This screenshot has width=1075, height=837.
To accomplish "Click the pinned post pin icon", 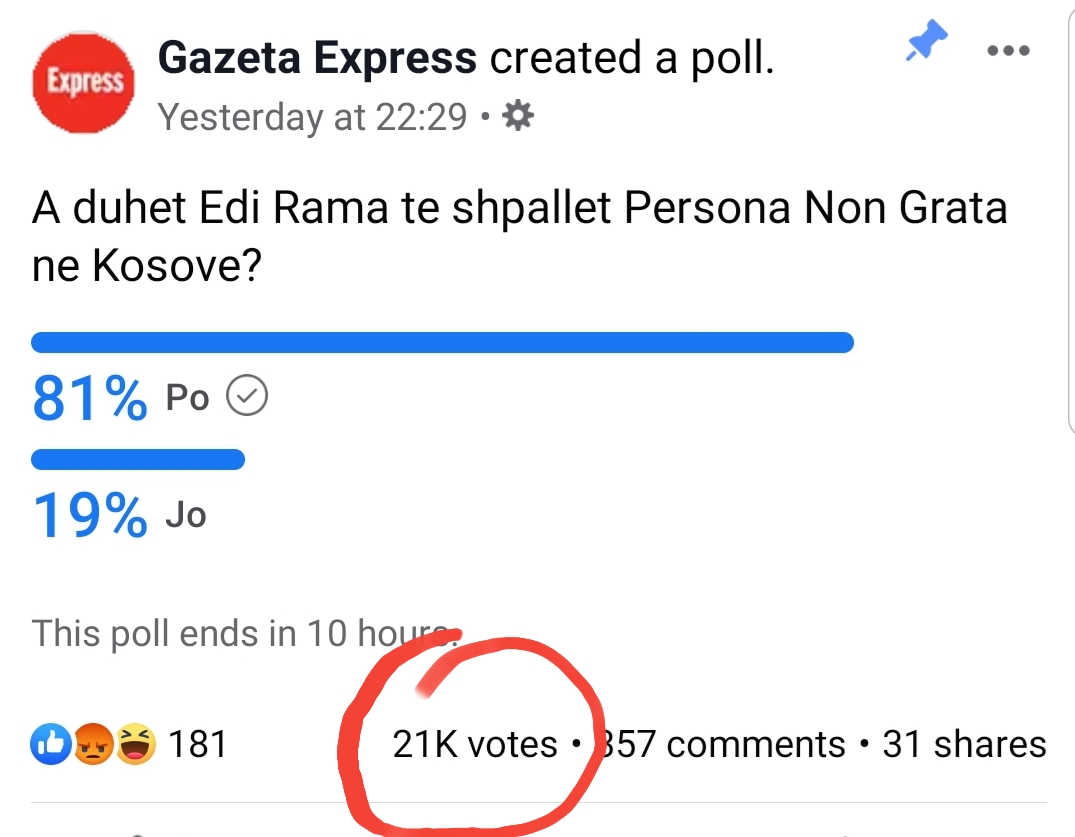I will click(x=926, y=41).
